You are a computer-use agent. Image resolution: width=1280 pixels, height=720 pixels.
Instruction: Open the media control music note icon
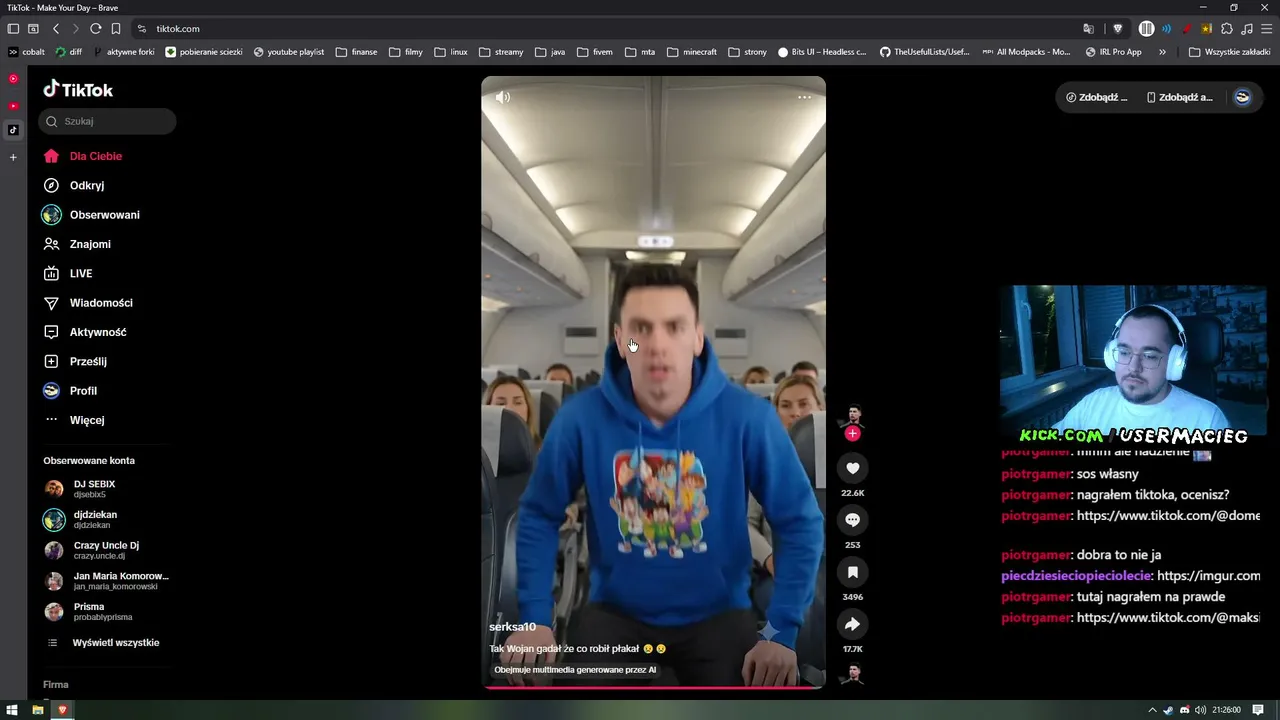1246,29
